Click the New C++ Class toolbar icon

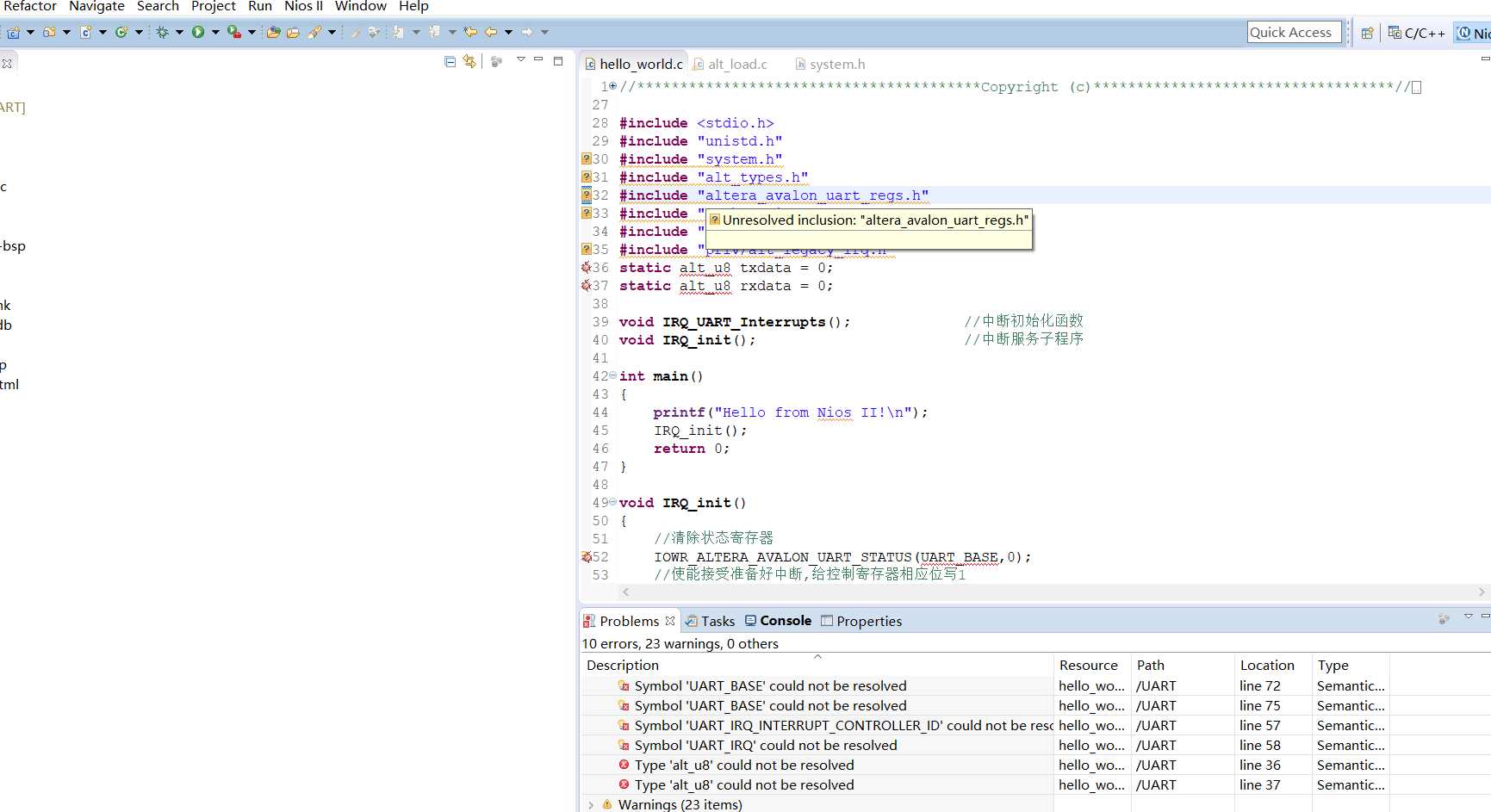pos(121,33)
